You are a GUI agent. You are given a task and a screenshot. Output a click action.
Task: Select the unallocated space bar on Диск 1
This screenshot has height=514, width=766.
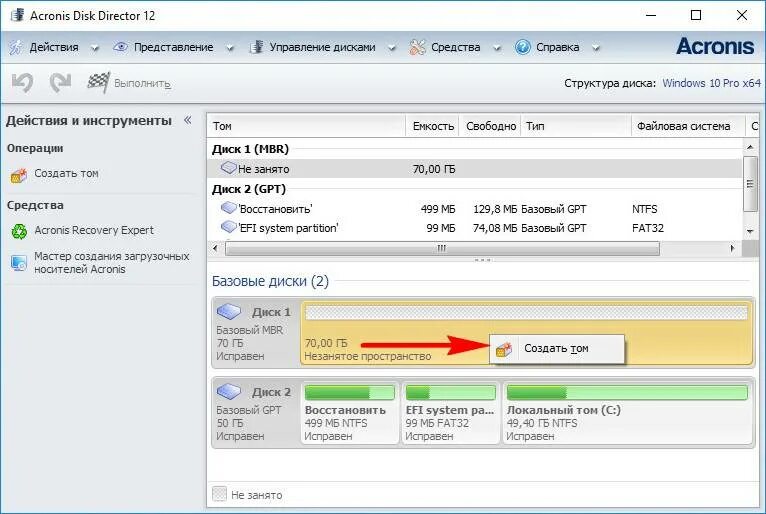coord(526,312)
